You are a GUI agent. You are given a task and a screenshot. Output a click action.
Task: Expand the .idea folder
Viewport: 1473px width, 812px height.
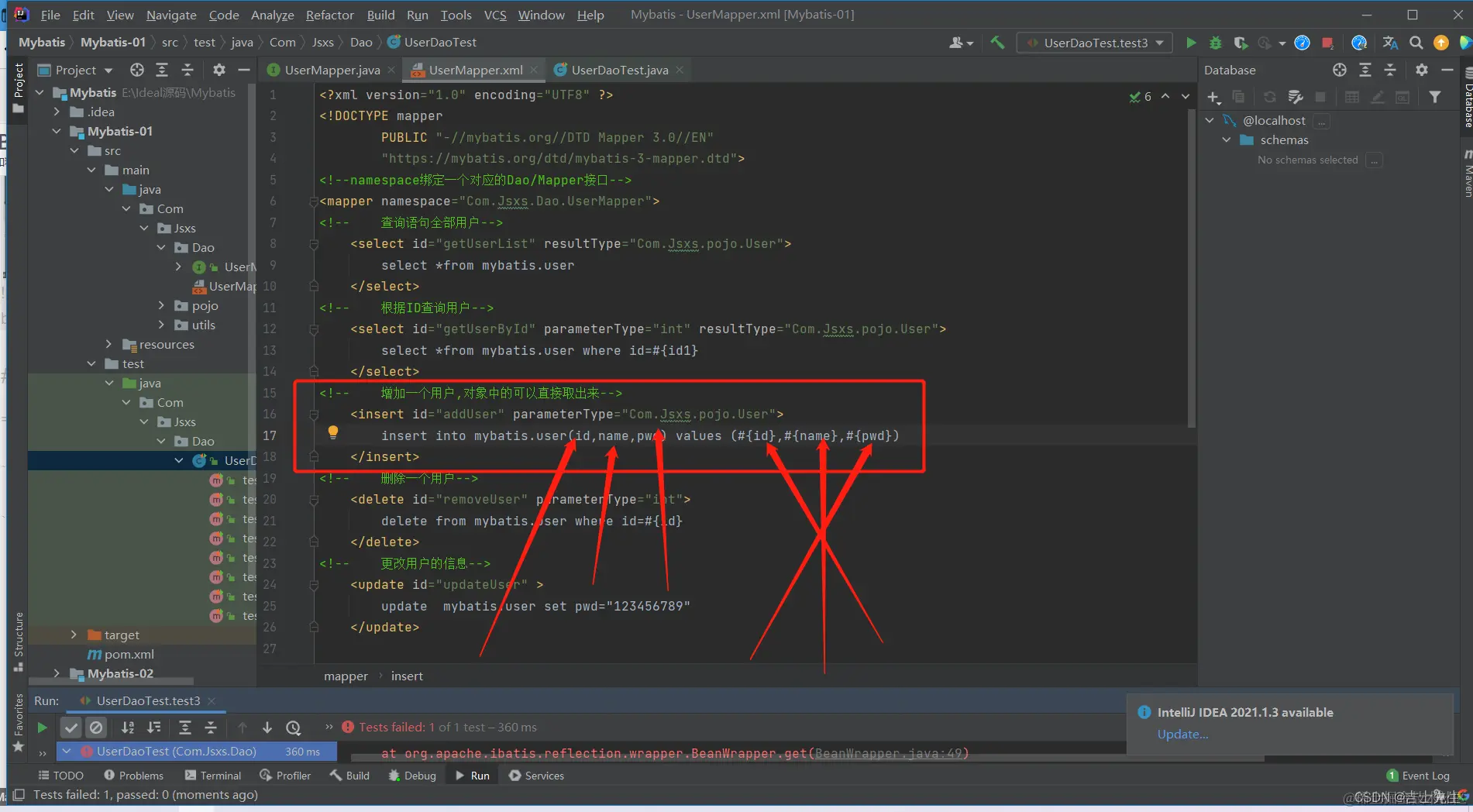point(57,112)
